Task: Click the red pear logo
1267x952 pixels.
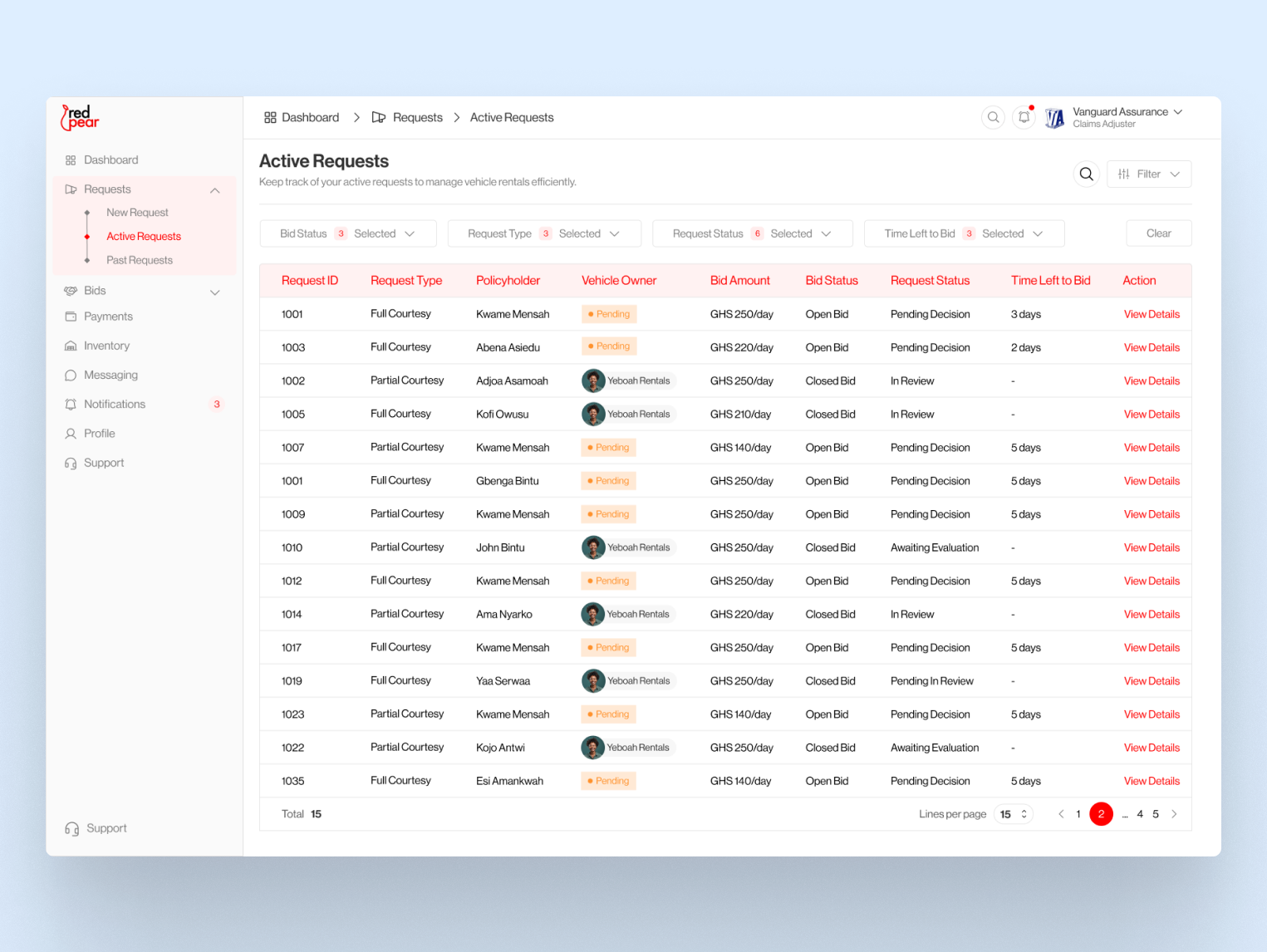Action: coord(78,117)
